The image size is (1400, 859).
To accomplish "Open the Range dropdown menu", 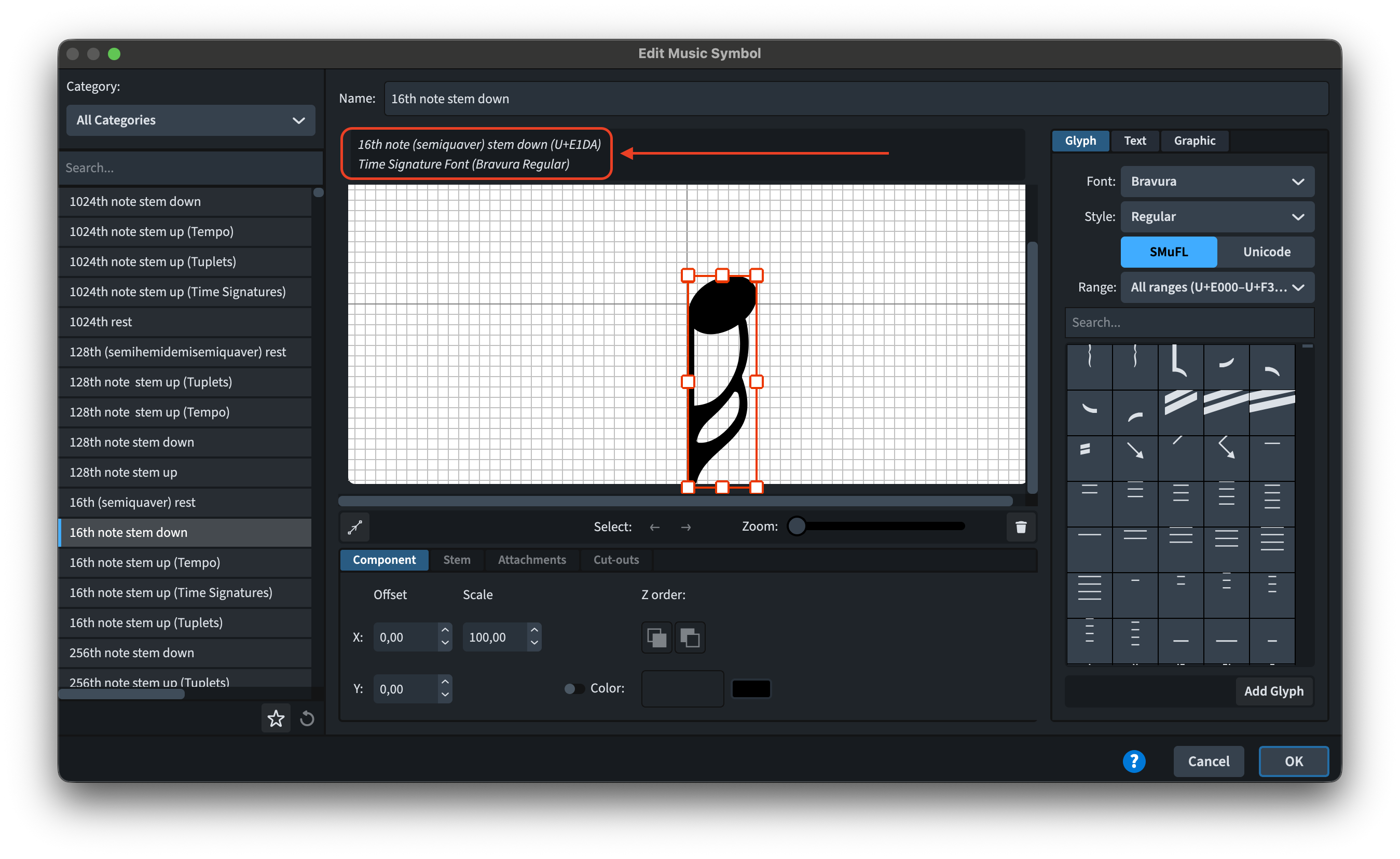I will (1216, 287).
